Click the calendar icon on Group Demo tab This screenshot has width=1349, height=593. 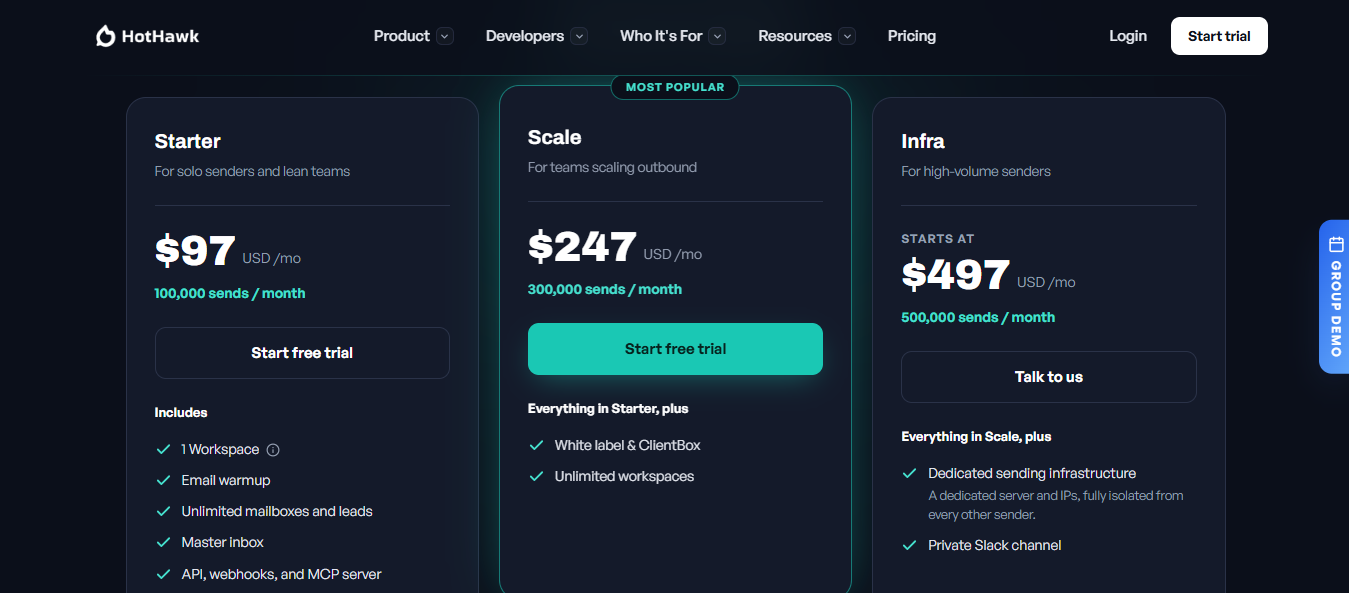1336,244
